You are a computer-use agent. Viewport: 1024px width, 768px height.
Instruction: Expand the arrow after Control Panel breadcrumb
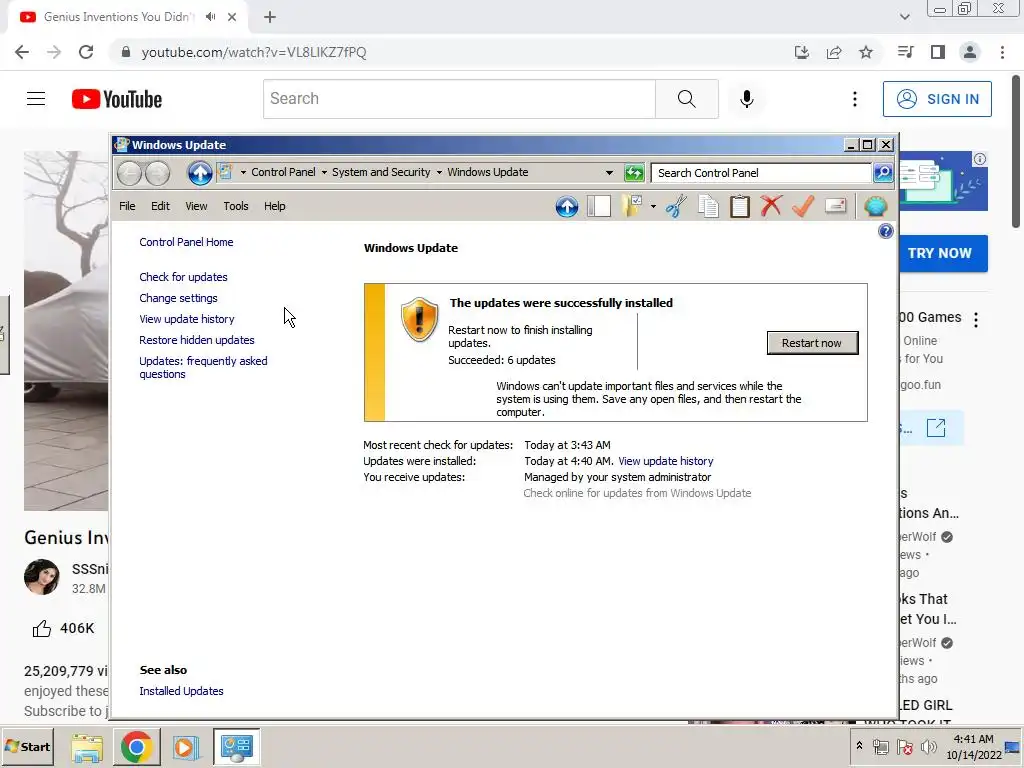324,172
